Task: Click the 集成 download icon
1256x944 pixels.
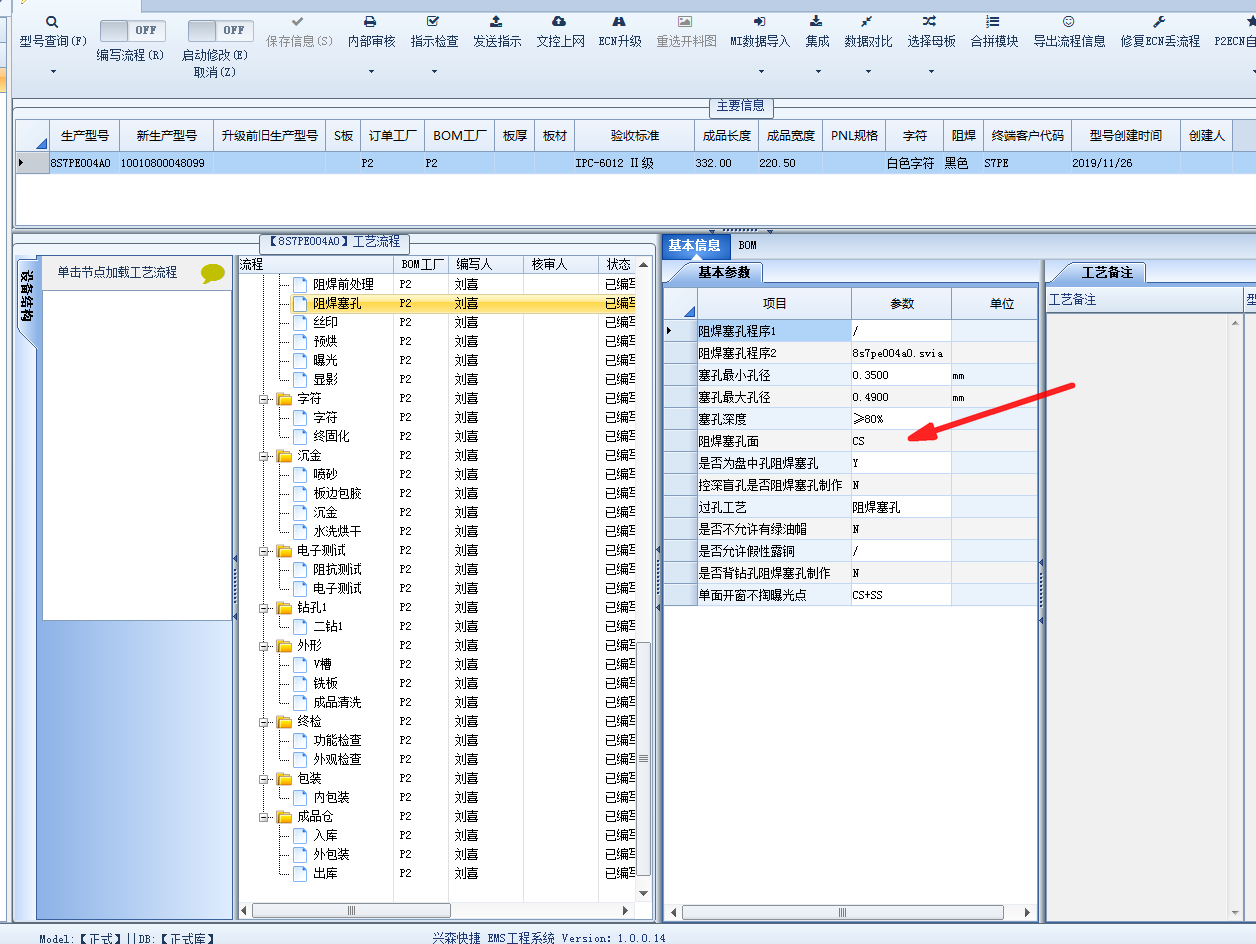Action: (816, 21)
